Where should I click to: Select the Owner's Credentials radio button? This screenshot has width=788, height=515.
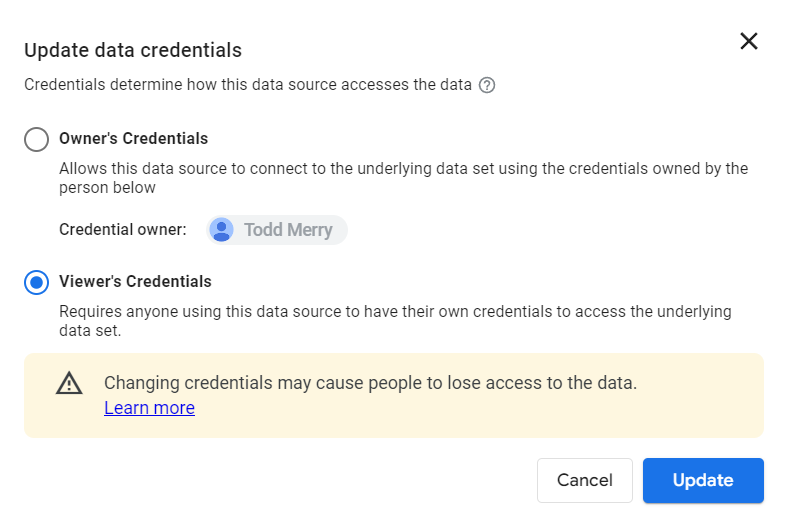point(36,139)
